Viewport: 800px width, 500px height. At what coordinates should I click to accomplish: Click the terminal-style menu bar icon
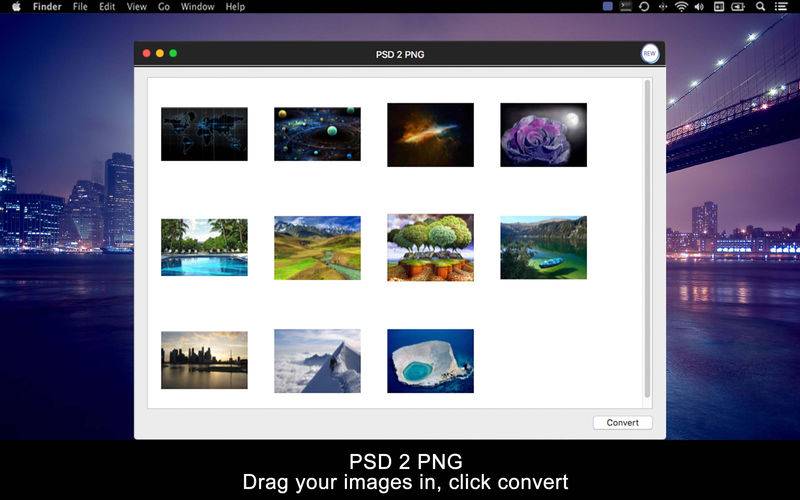click(x=626, y=7)
